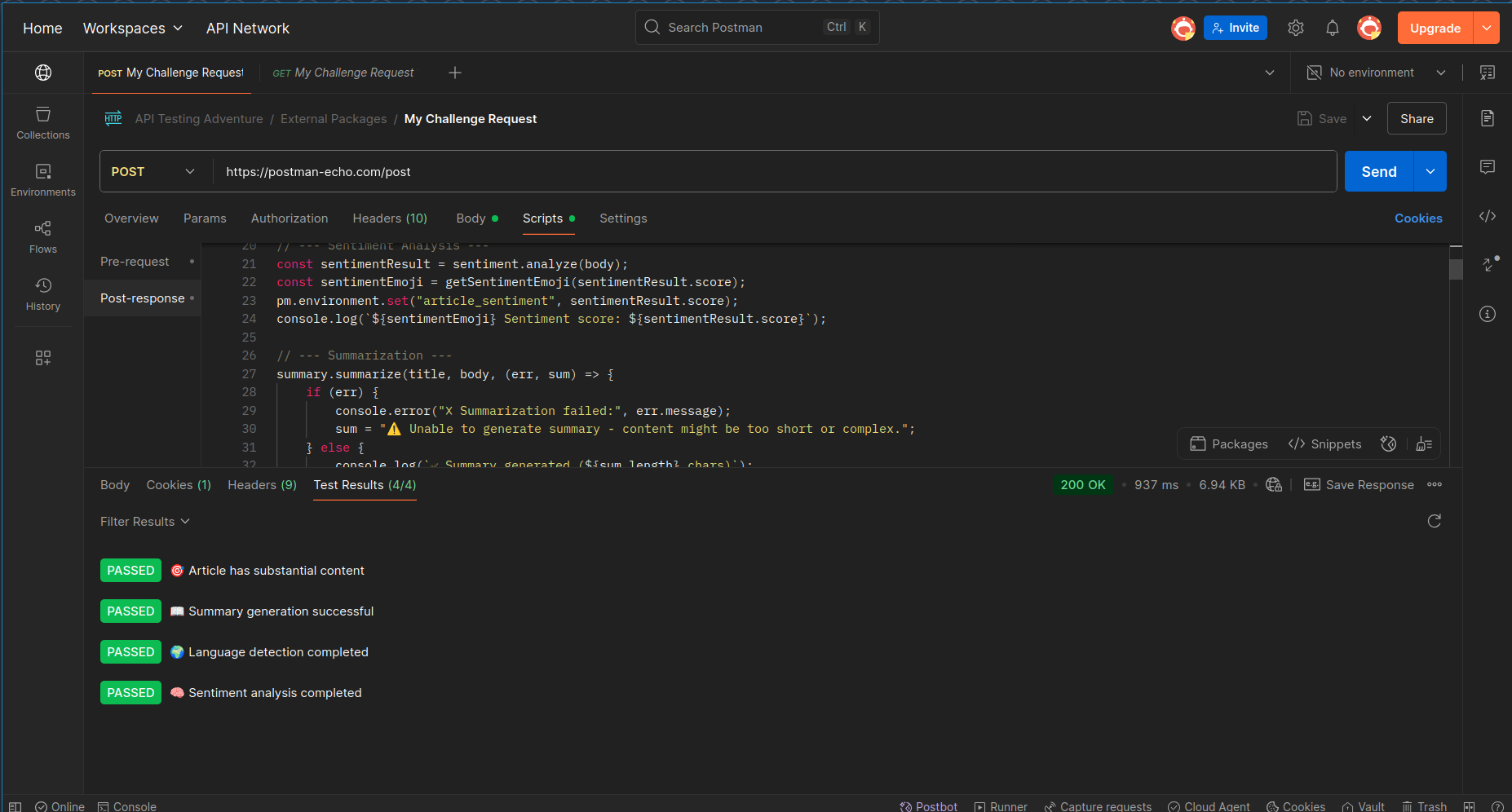Open the settings gear icon
This screenshot has width=1512, height=812.
[1295, 29]
